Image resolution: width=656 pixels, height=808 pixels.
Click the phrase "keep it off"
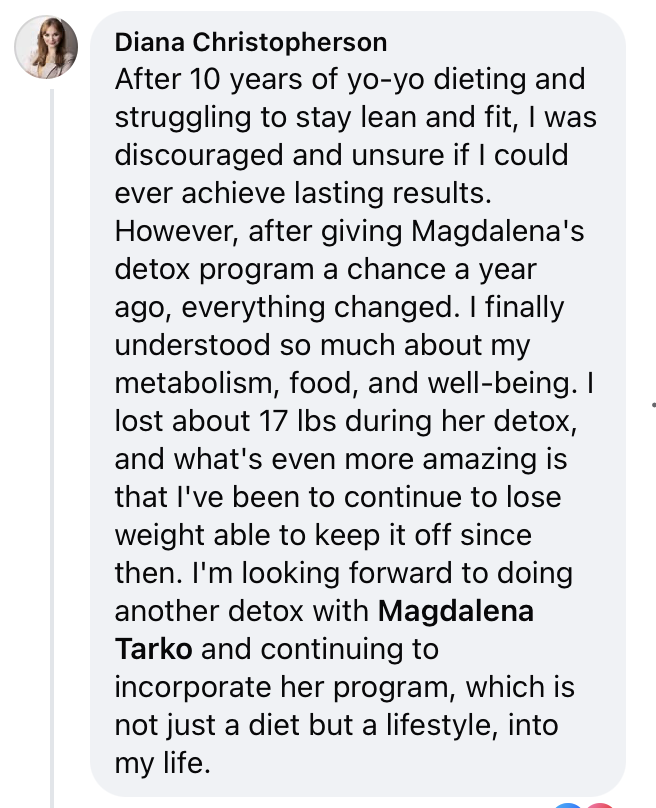pyautogui.click(x=383, y=535)
